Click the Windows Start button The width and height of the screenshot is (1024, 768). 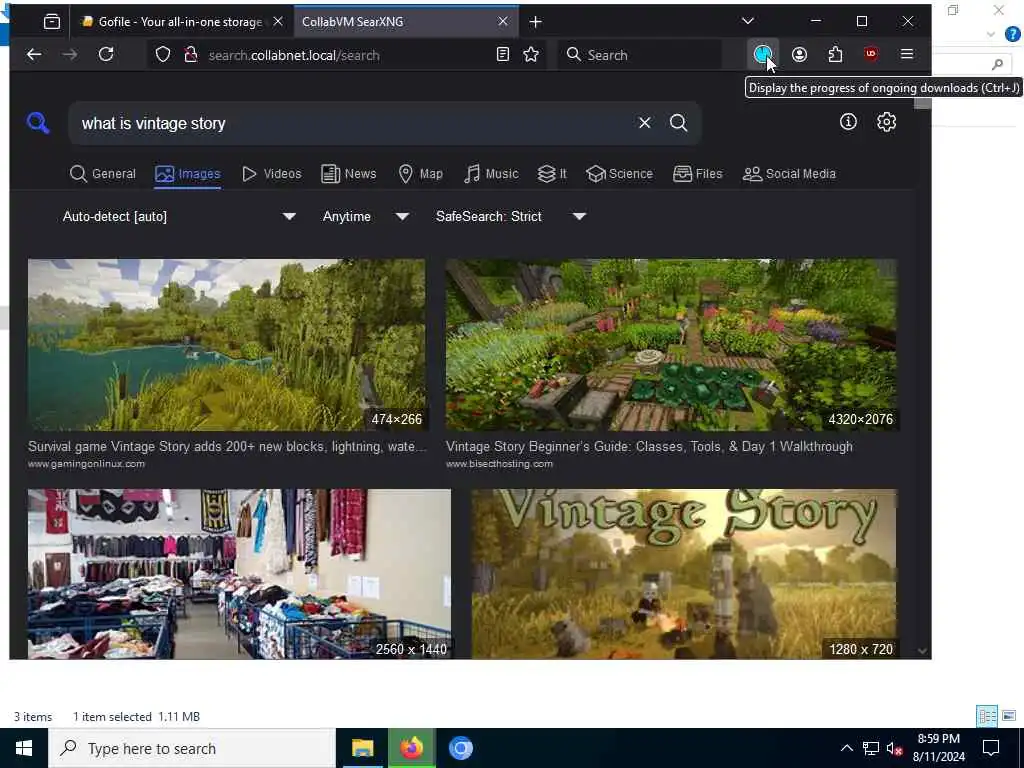tap(24, 748)
